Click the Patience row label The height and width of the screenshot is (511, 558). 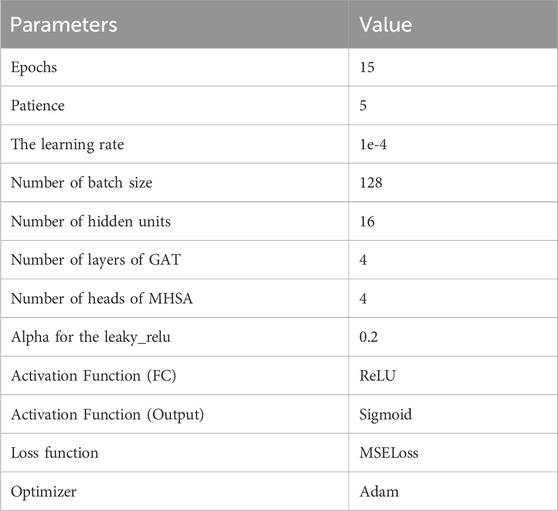point(38,106)
